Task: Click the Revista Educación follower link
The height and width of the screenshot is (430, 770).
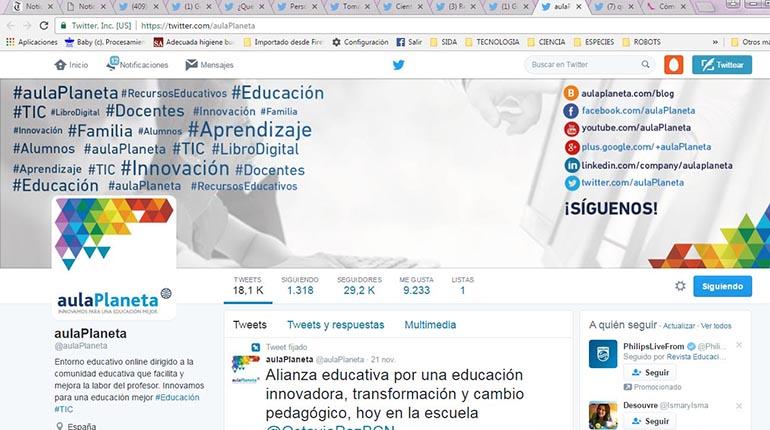Action: tap(696, 357)
